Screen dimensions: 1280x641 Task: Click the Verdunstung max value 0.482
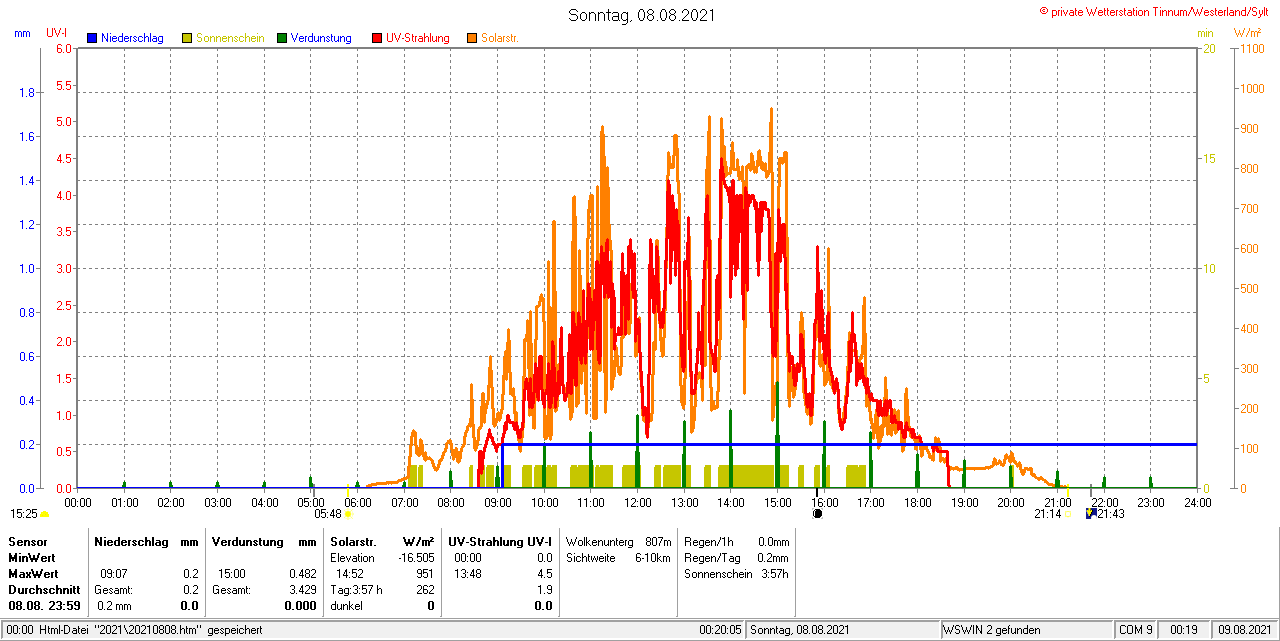coord(301,573)
